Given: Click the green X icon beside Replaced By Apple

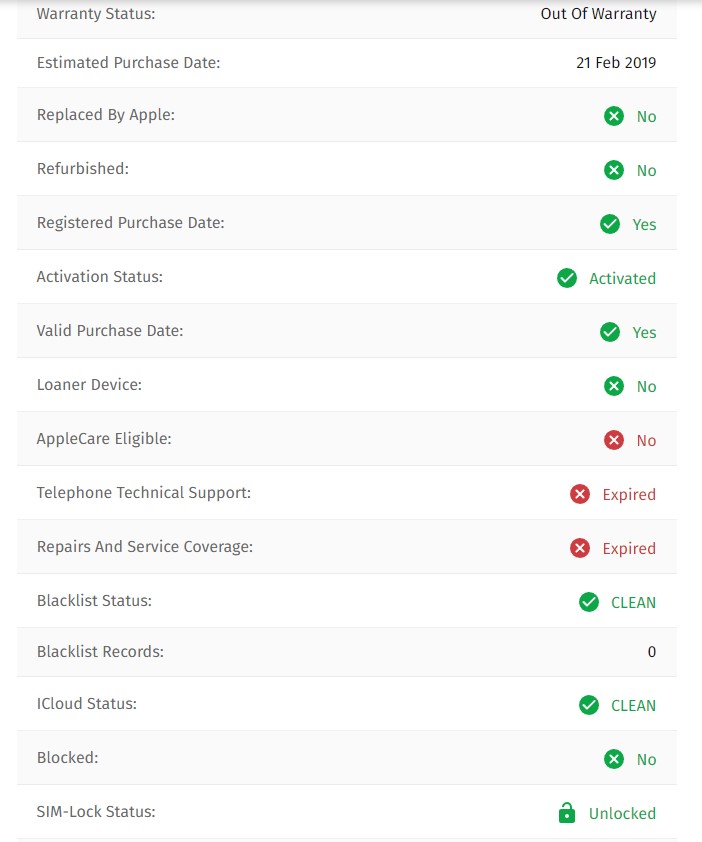Looking at the screenshot, I should click(x=613, y=116).
